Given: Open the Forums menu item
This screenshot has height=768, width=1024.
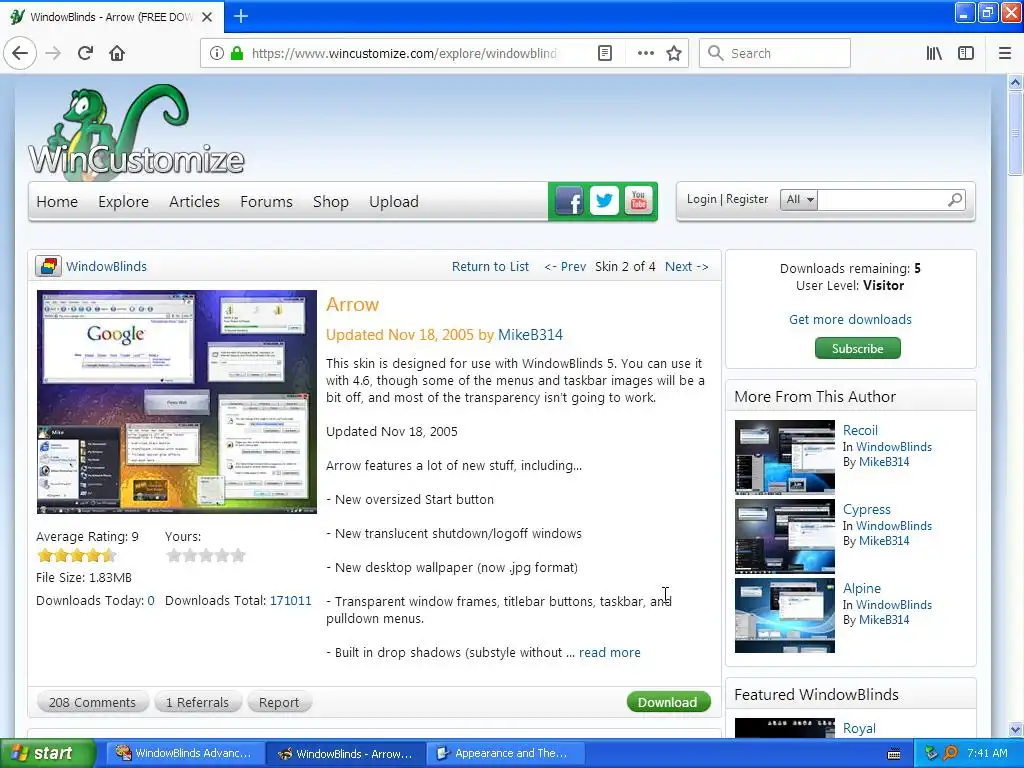Looking at the screenshot, I should coord(266,202).
